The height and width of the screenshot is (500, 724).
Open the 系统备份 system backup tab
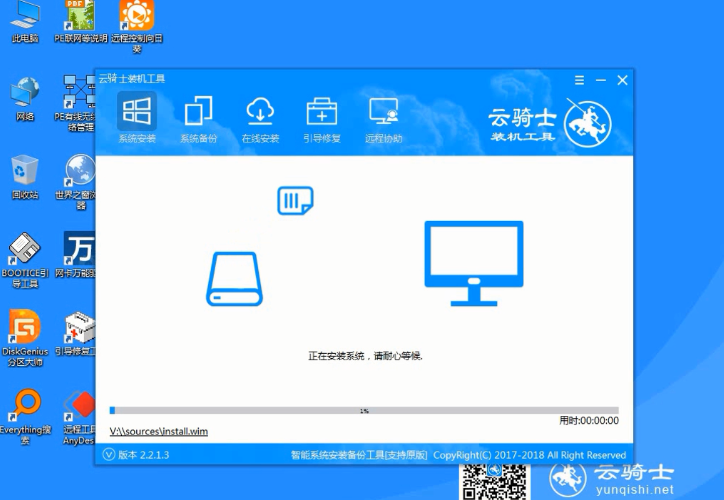[x=199, y=118]
